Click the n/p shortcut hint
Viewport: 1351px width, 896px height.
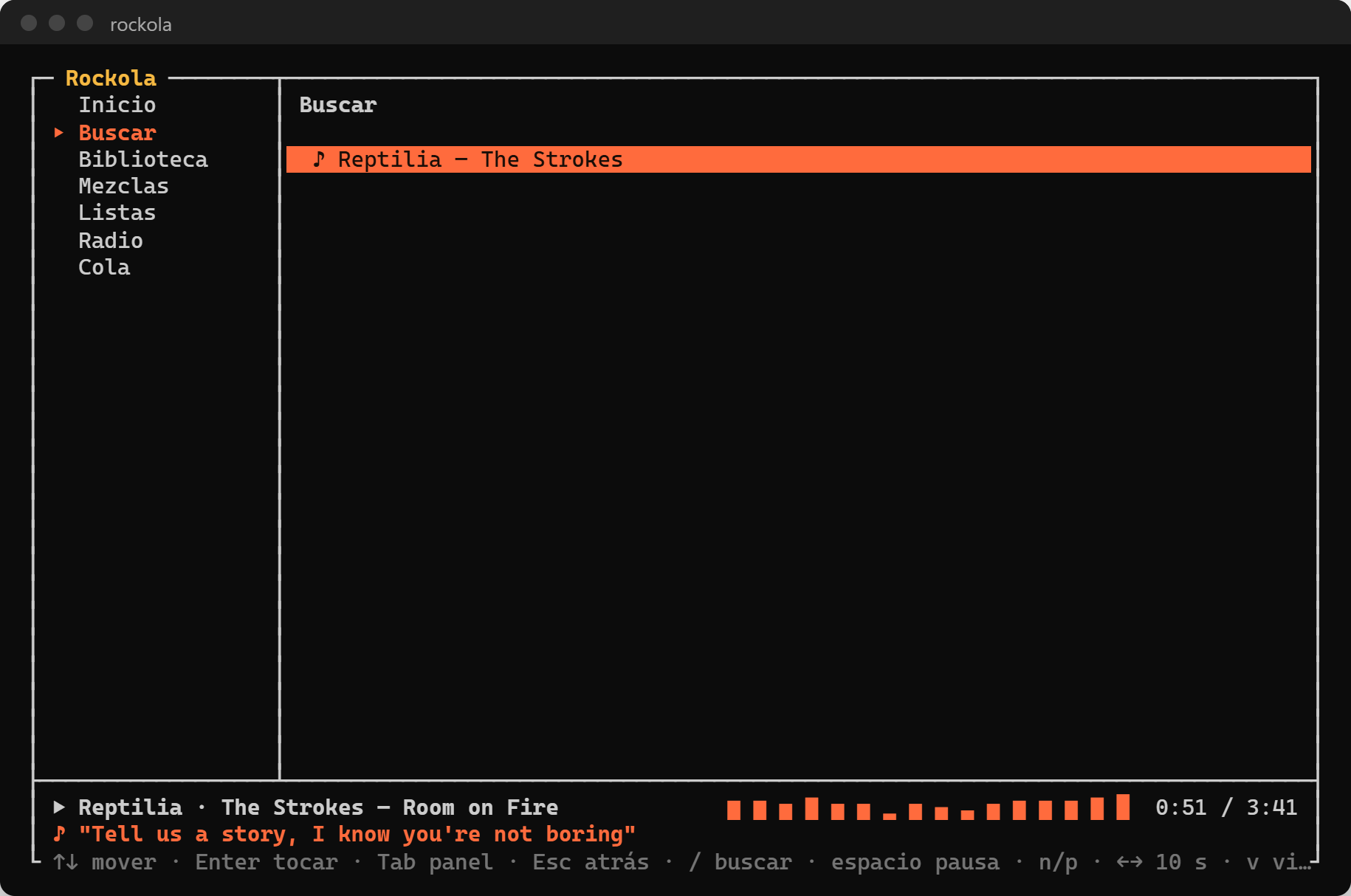[x=1058, y=862]
